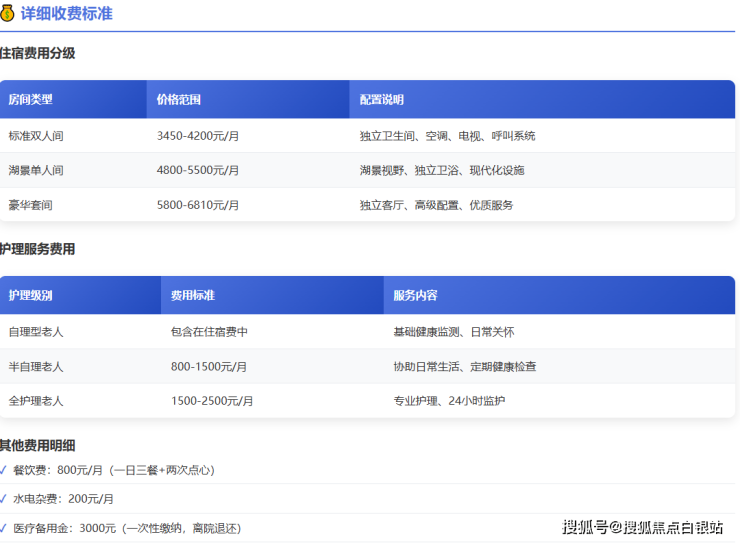Click the money bag icon beside 详细收费标准

point(8,13)
